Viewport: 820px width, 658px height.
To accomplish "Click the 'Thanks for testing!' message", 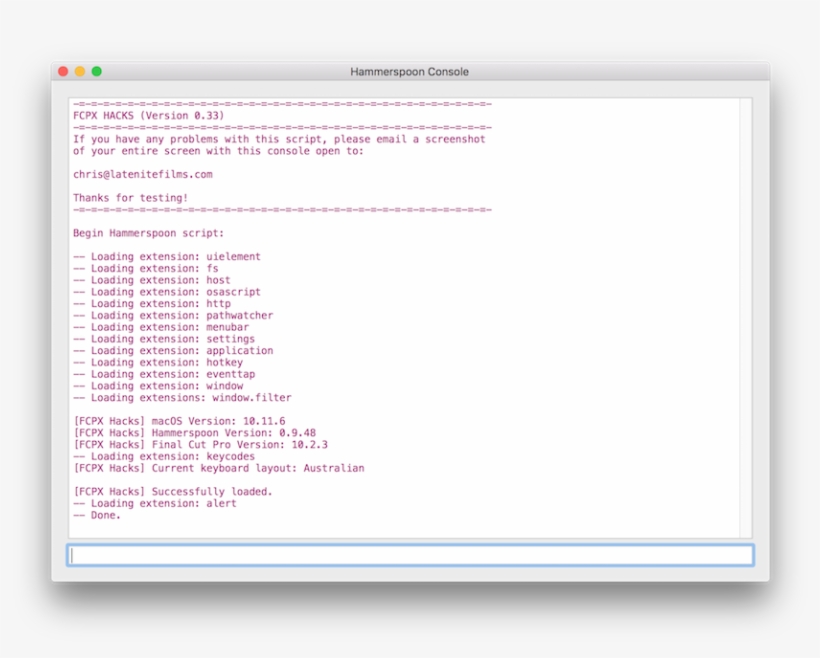I will tap(132, 197).
